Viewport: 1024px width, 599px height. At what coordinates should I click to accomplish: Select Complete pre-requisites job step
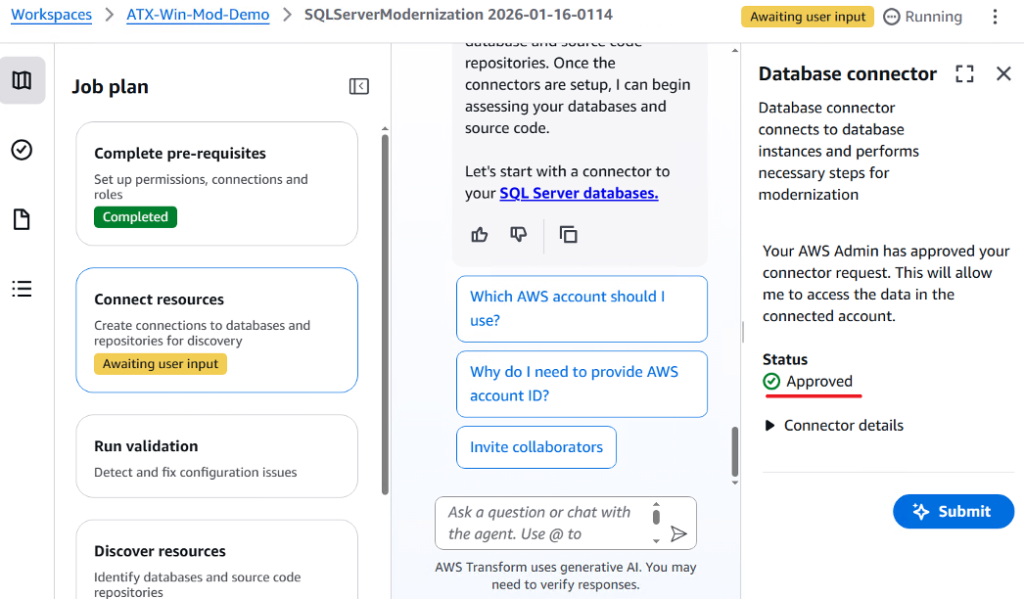pos(216,184)
